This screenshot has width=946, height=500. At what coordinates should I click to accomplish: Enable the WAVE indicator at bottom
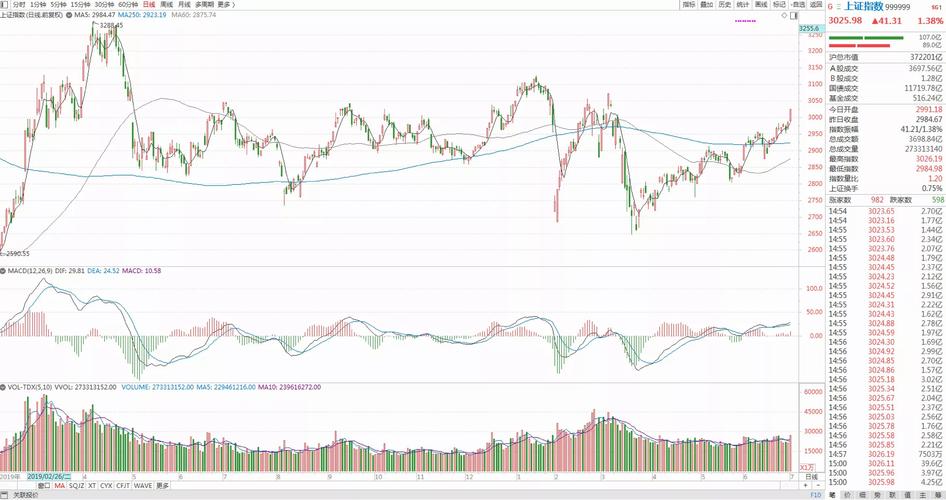click(x=142, y=485)
